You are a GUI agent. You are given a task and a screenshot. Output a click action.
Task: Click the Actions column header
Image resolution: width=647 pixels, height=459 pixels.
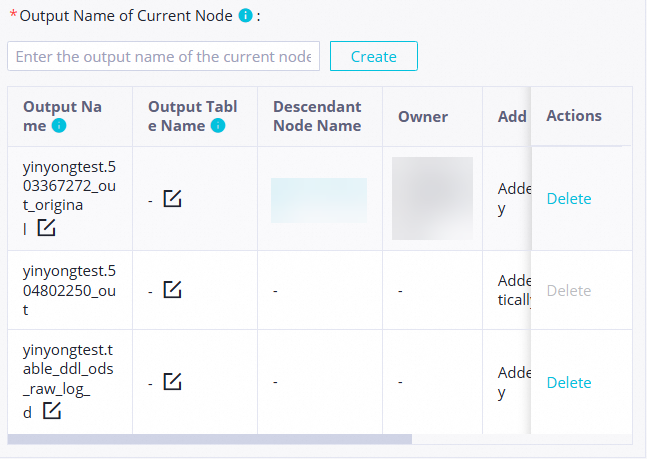point(574,116)
